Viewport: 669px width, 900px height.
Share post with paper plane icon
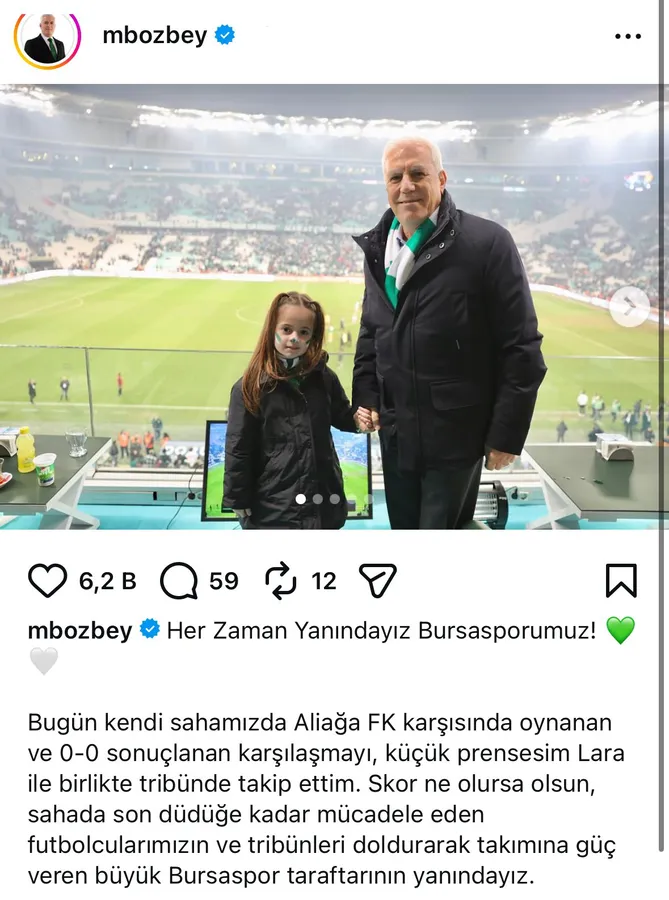pos(378,580)
